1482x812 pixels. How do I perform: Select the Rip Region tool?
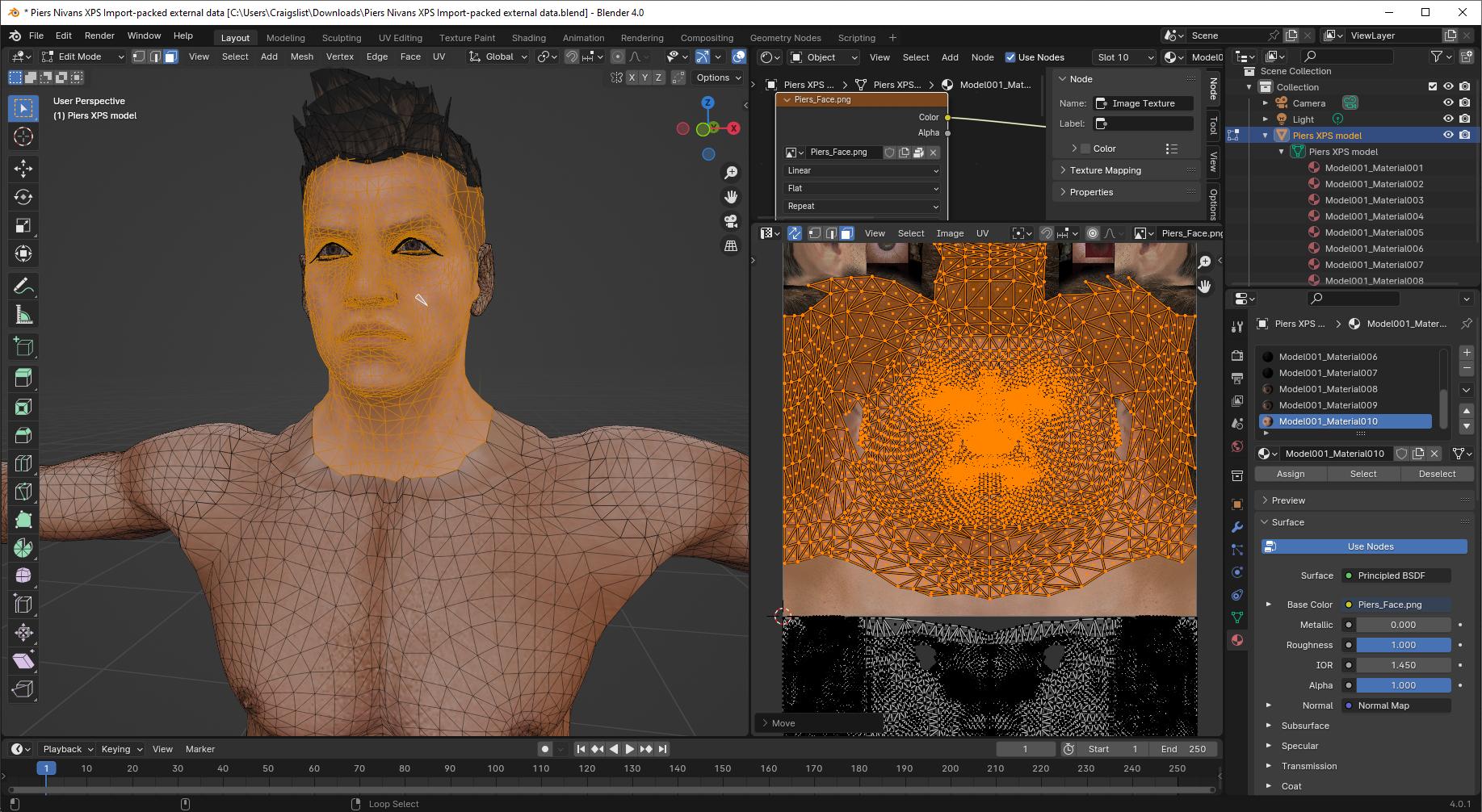(23, 689)
